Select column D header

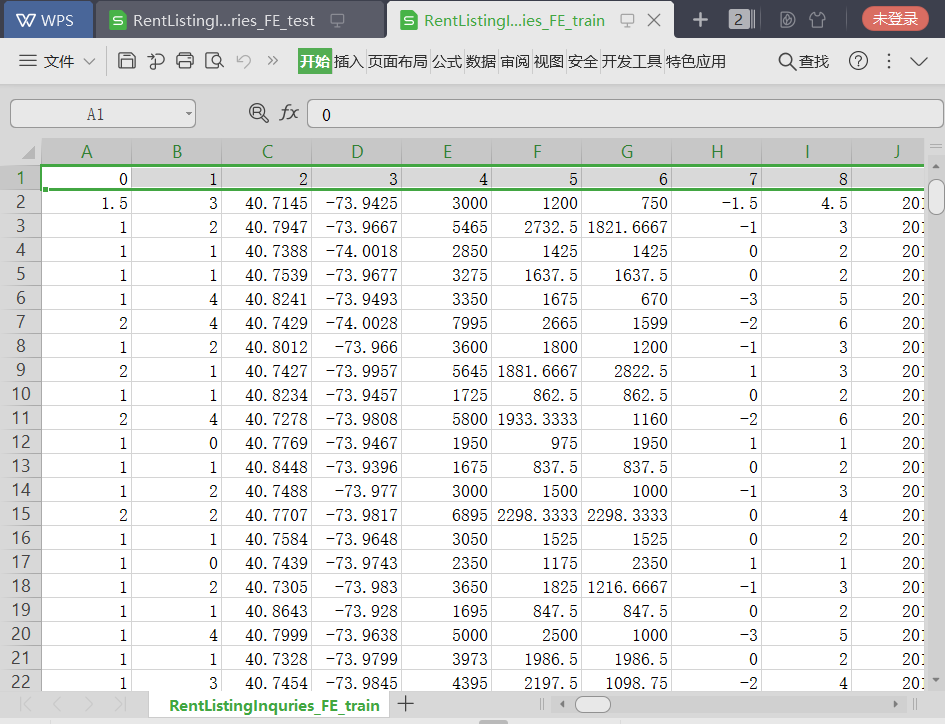[357, 151]
